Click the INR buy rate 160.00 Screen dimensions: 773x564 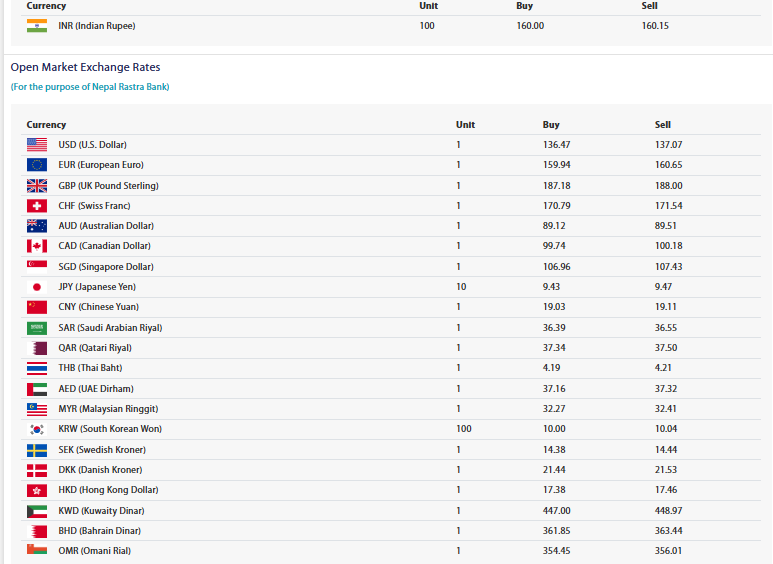click(x=530, y=26)
